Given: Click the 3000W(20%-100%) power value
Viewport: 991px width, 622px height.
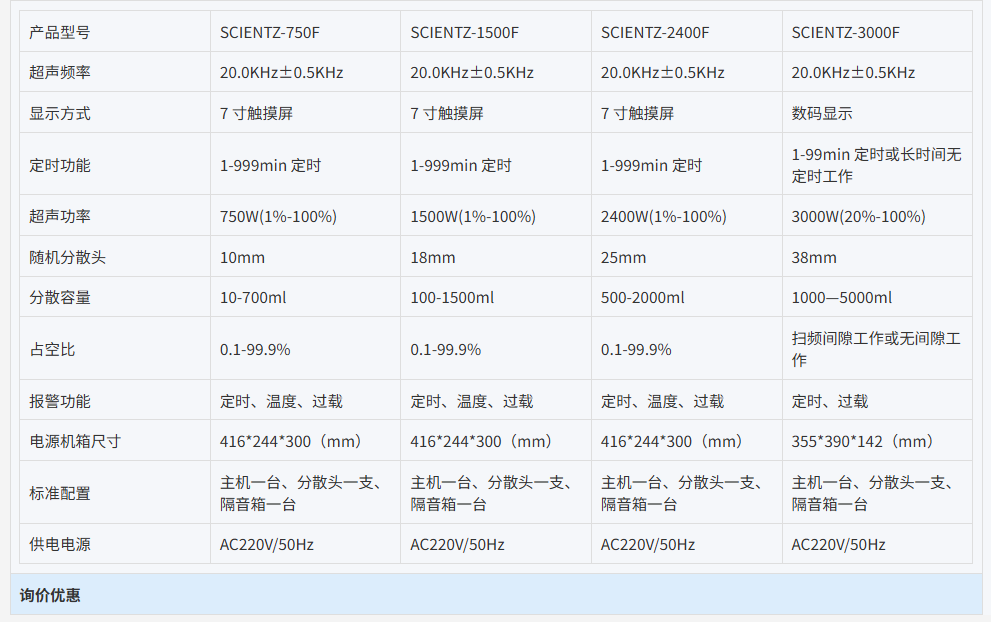Looking at the screenshot, I should (858, 217).
